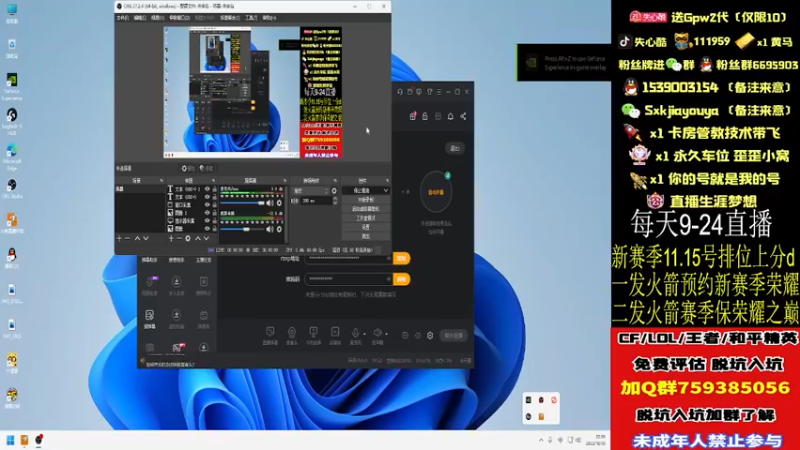Adjust 桌面音频 volume slider
Screen dimensions: 800x450
[243, 229]
